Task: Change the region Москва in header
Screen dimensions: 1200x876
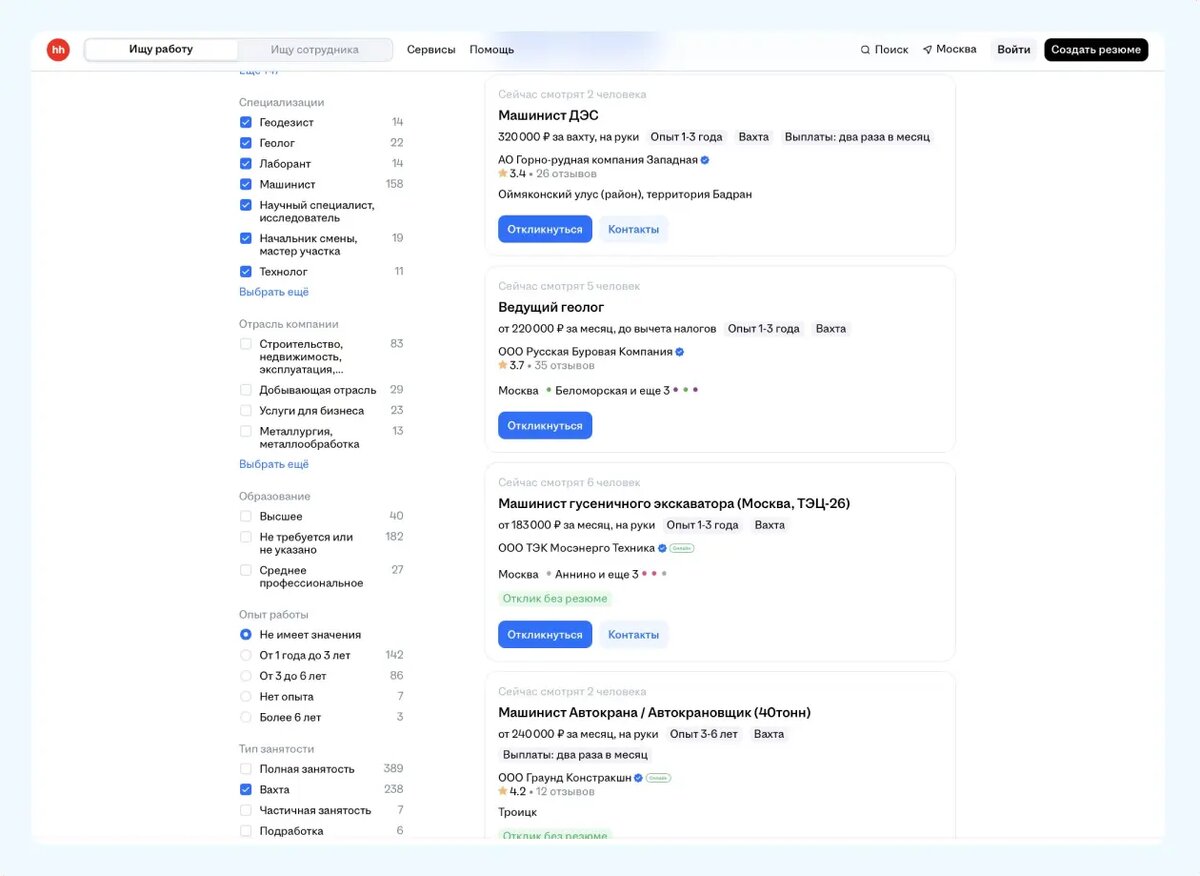Action: pyautogui.click(x=949, y=49)
